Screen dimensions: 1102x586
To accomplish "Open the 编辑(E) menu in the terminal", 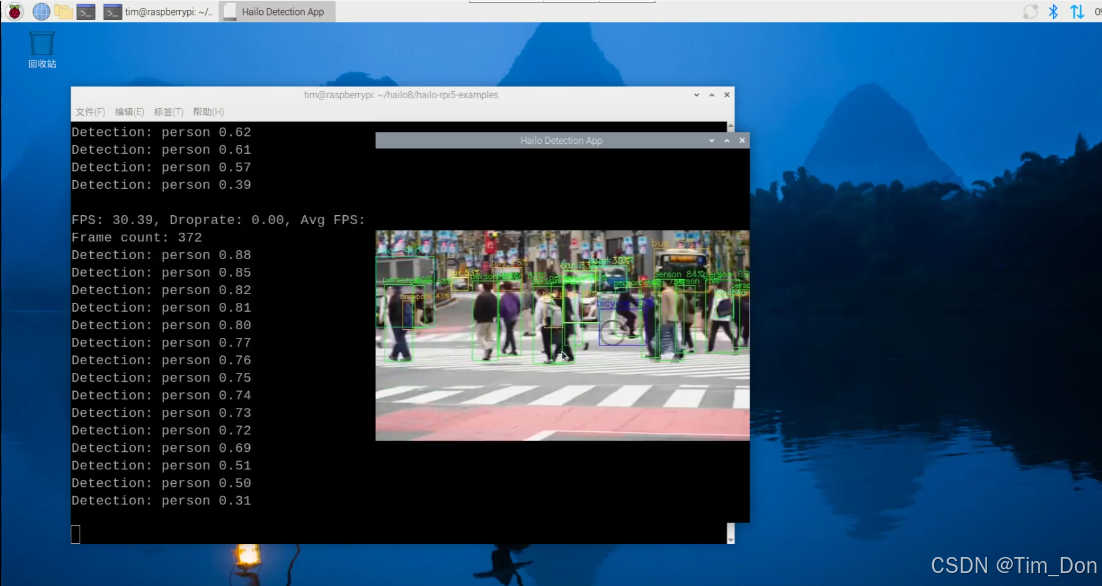I will 129,112.
